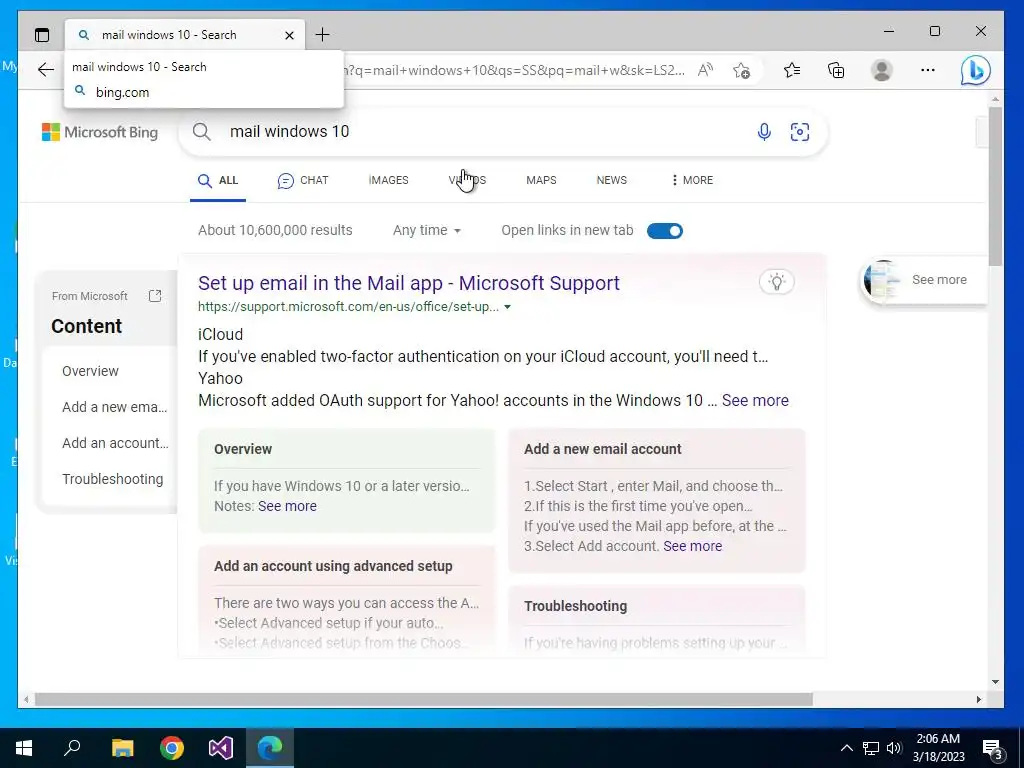
Task: Click the Microsoft Bing logo
Action: click(x=100, y=132)
